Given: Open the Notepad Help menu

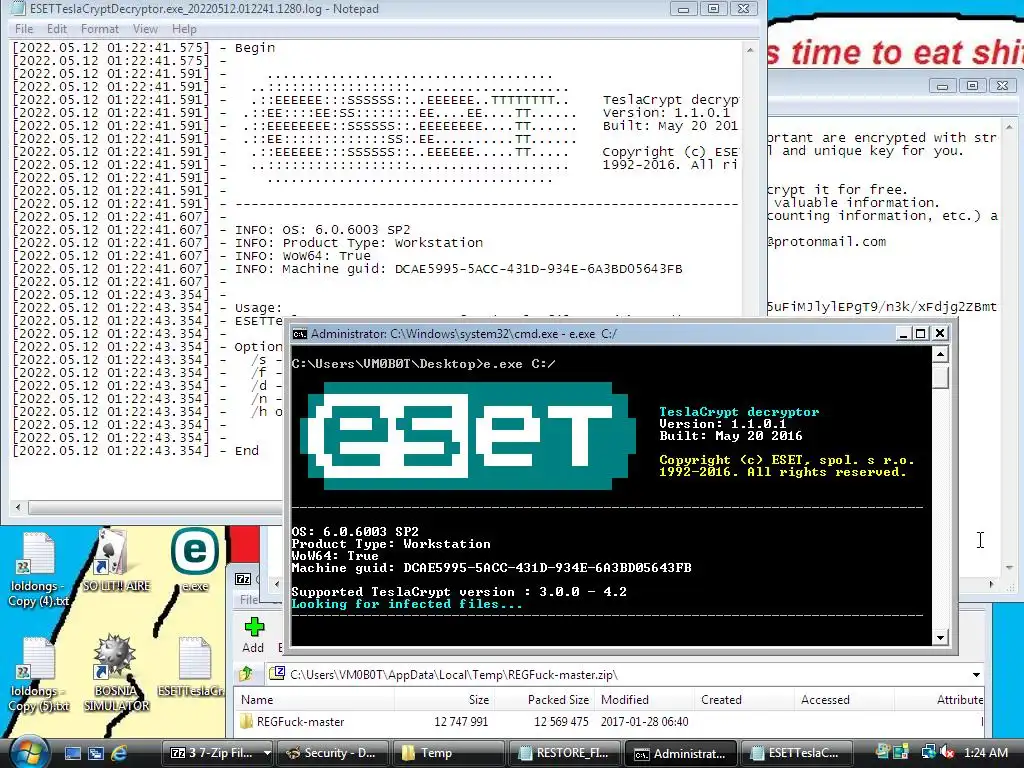Looking at the screenshot, I should click(184, 29).
